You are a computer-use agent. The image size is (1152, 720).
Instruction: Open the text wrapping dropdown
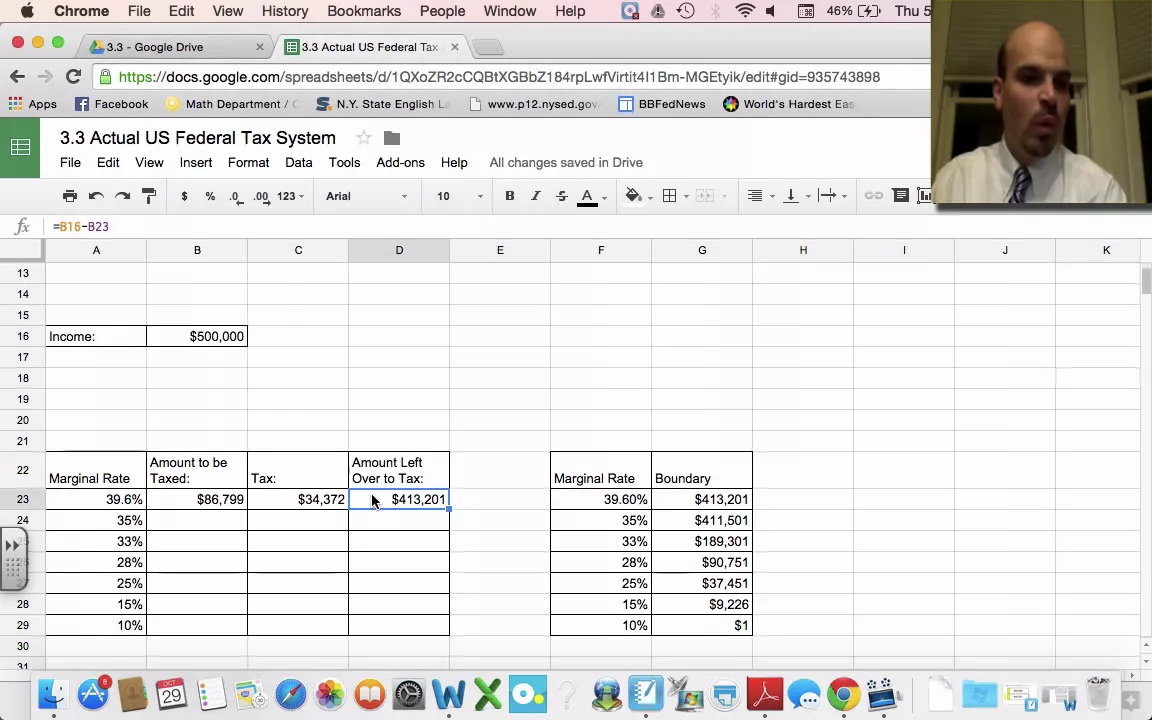[x=833, y=196]
